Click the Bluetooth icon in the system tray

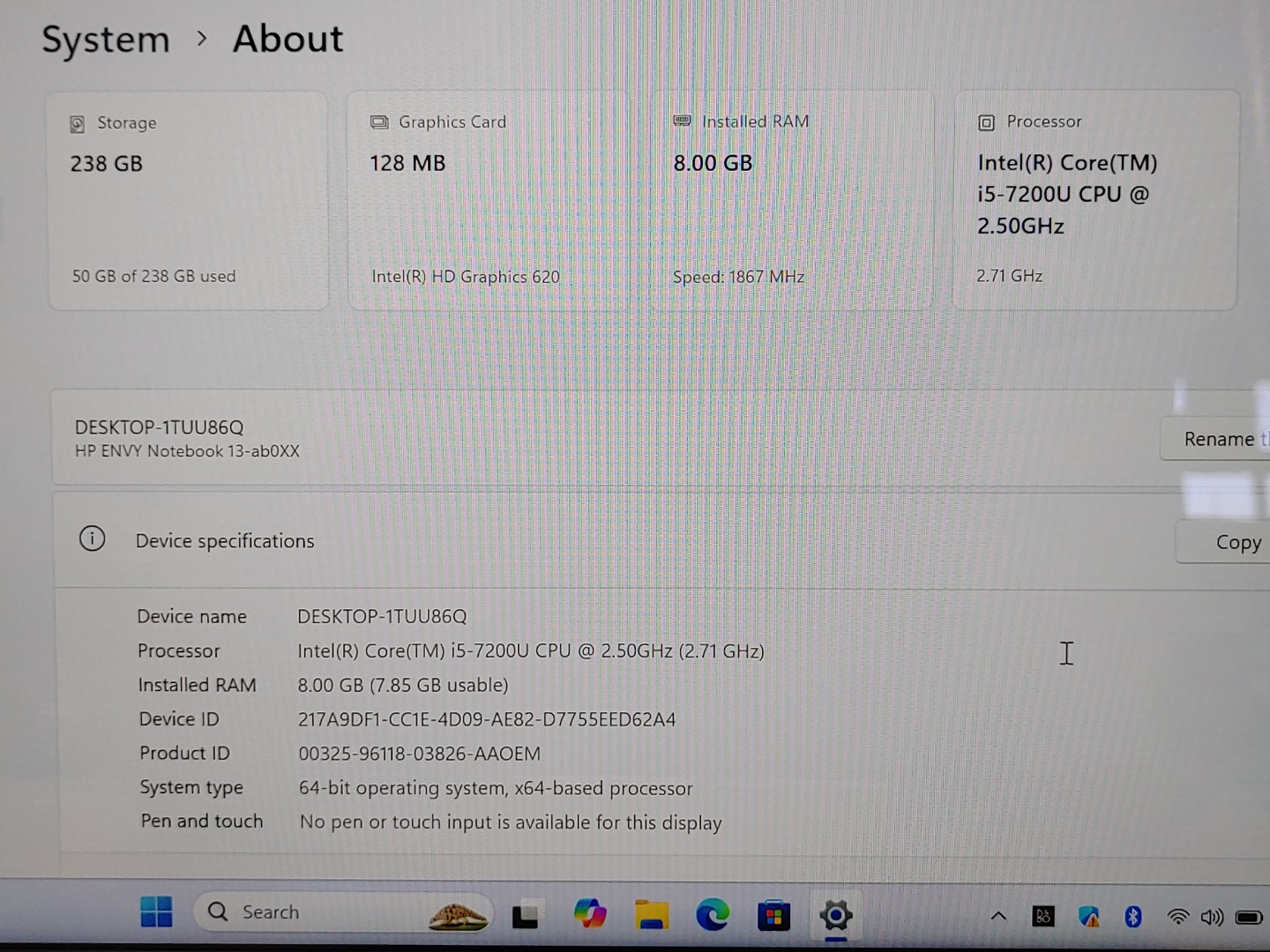[x=1132, y=917]
